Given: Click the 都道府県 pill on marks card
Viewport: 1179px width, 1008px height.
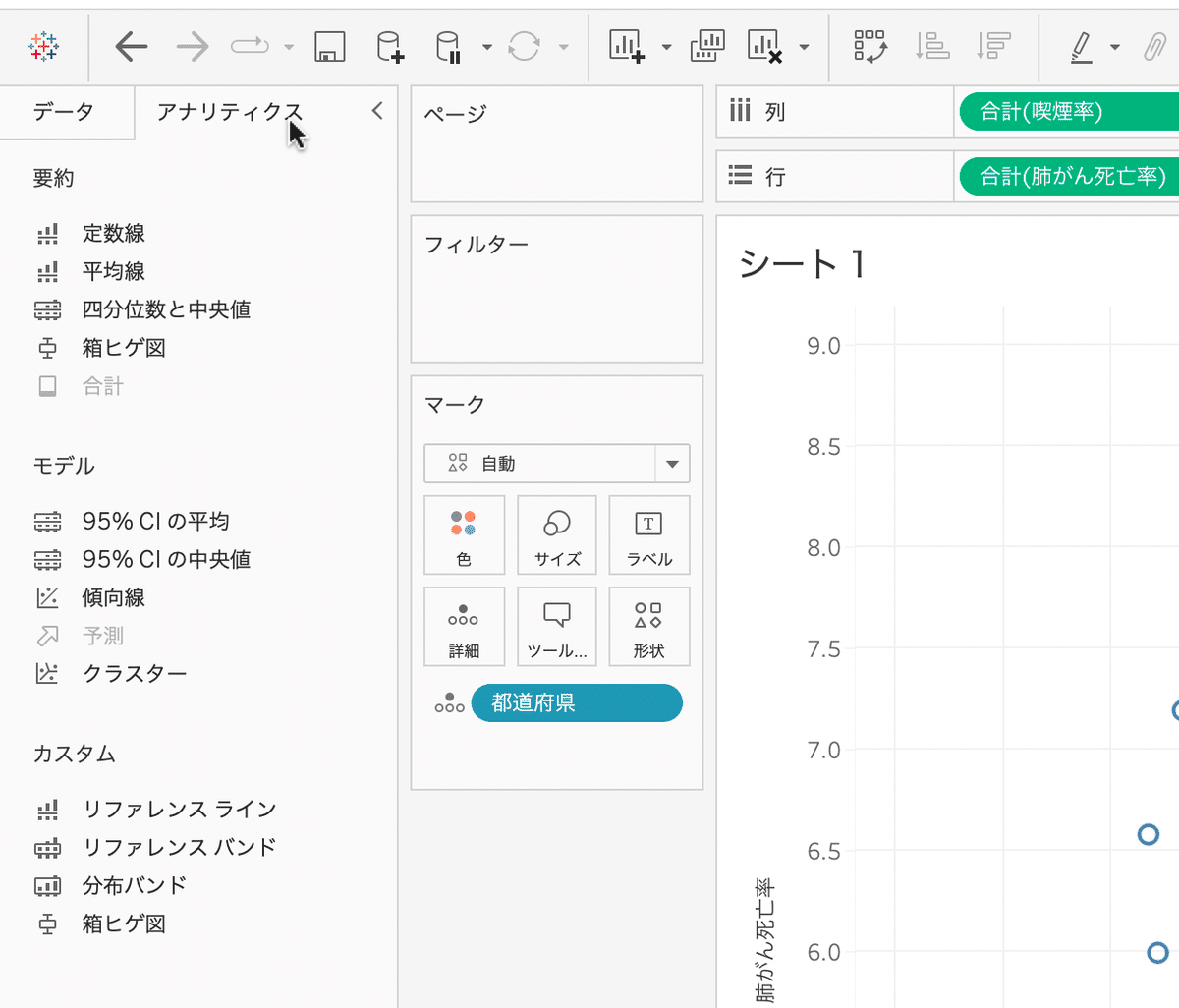Looking at the screenshot, I should tap(577, 702).
